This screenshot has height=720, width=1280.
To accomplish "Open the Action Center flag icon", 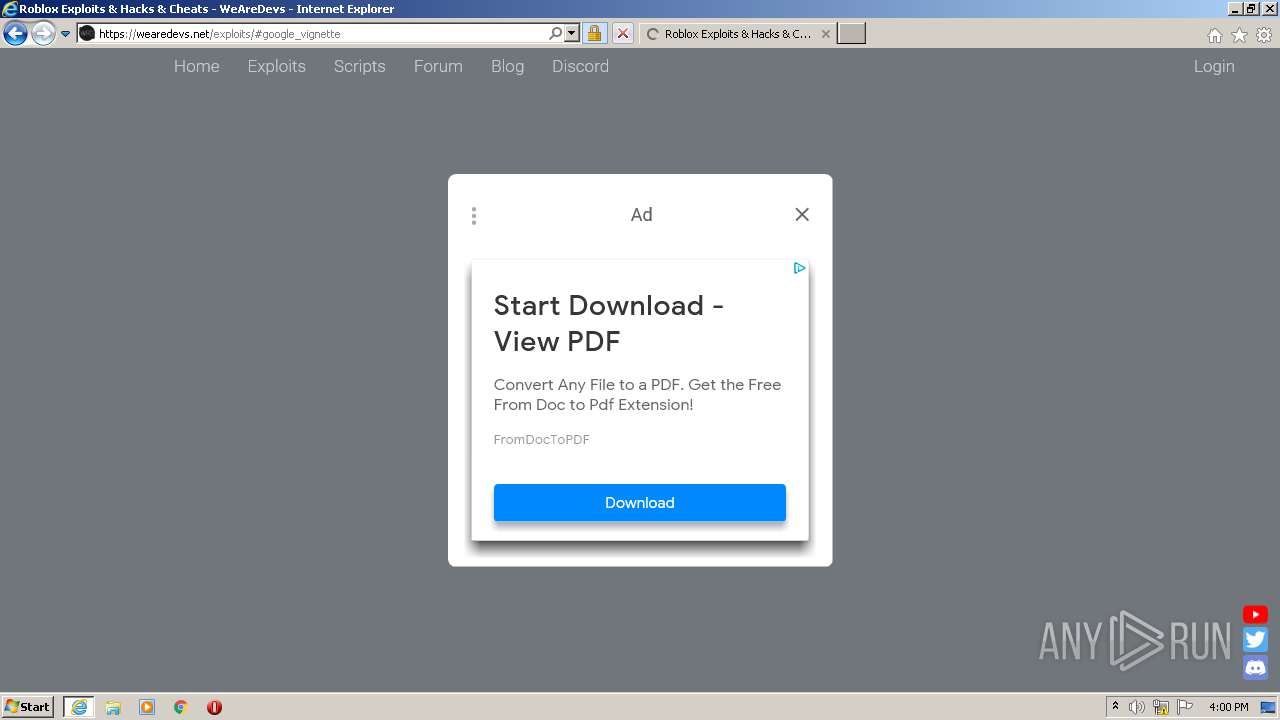I will click(1185, 707).
